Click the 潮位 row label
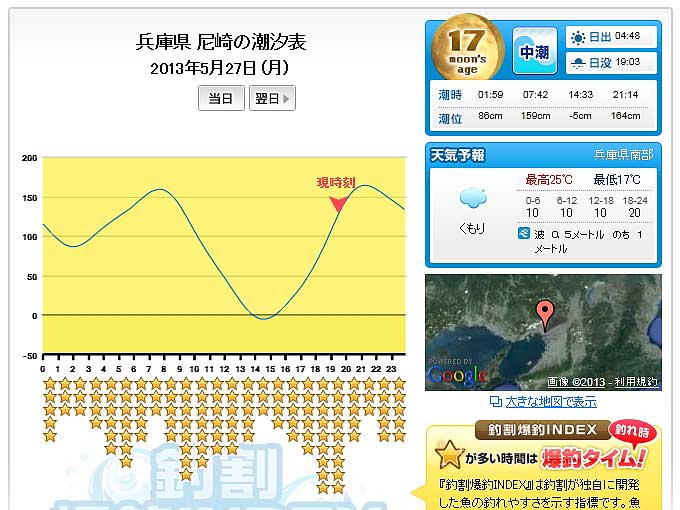680x510 pixels. pyautogui.click(x=450, y=118)
